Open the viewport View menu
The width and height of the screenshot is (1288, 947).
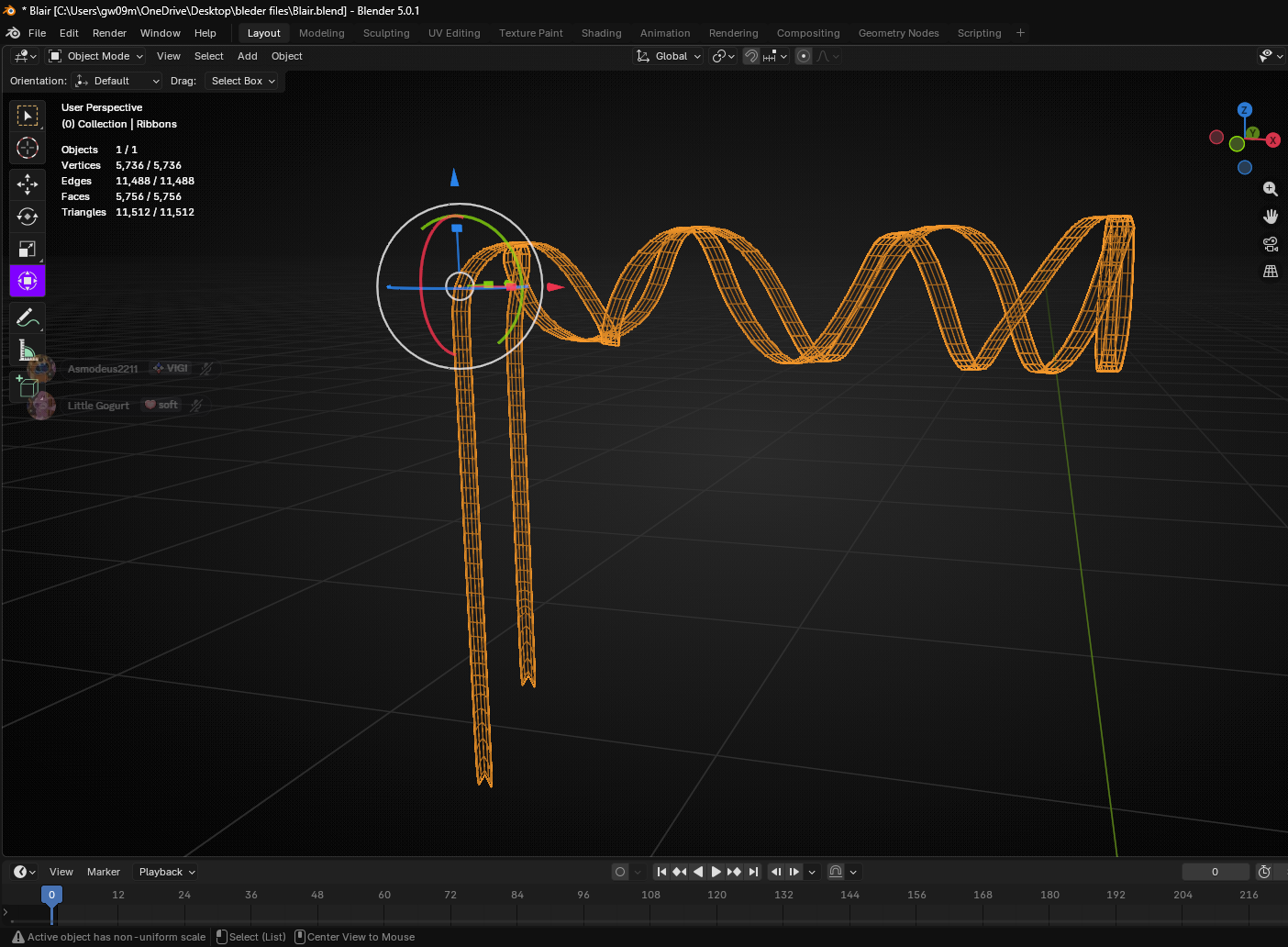click(169, 56)
